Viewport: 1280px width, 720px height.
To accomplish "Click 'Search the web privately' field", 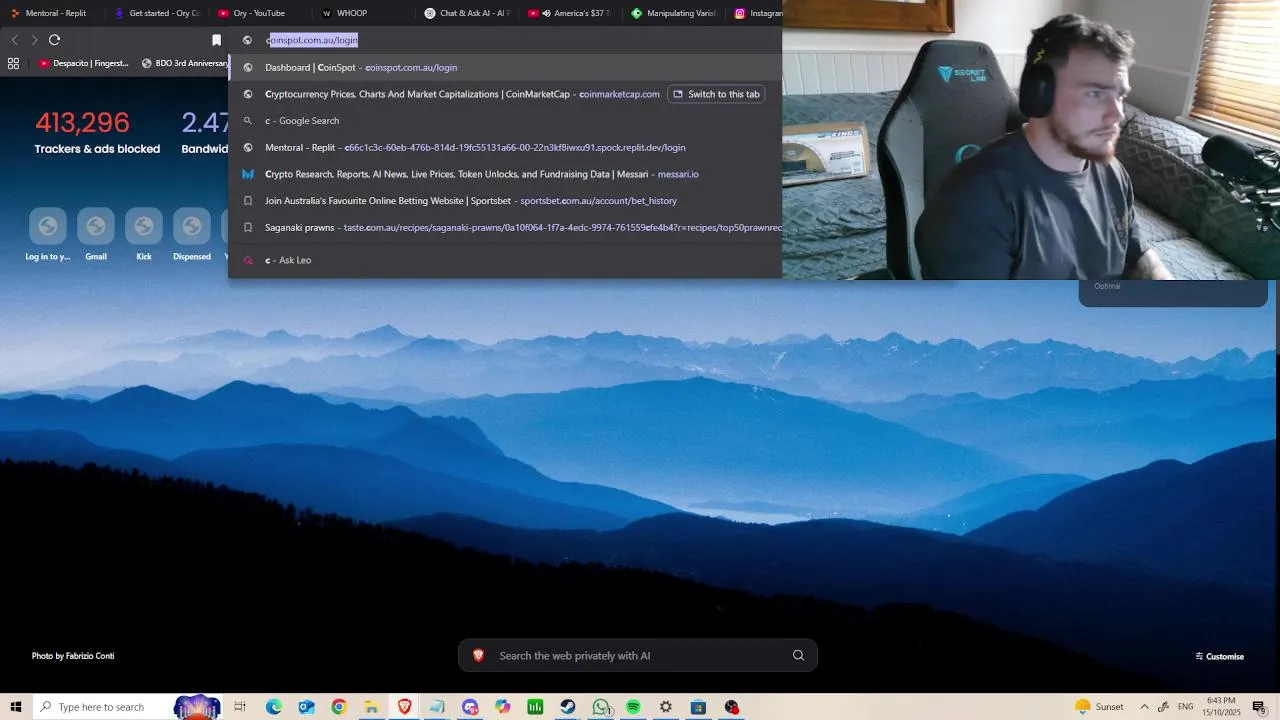I will coord(638,655).
